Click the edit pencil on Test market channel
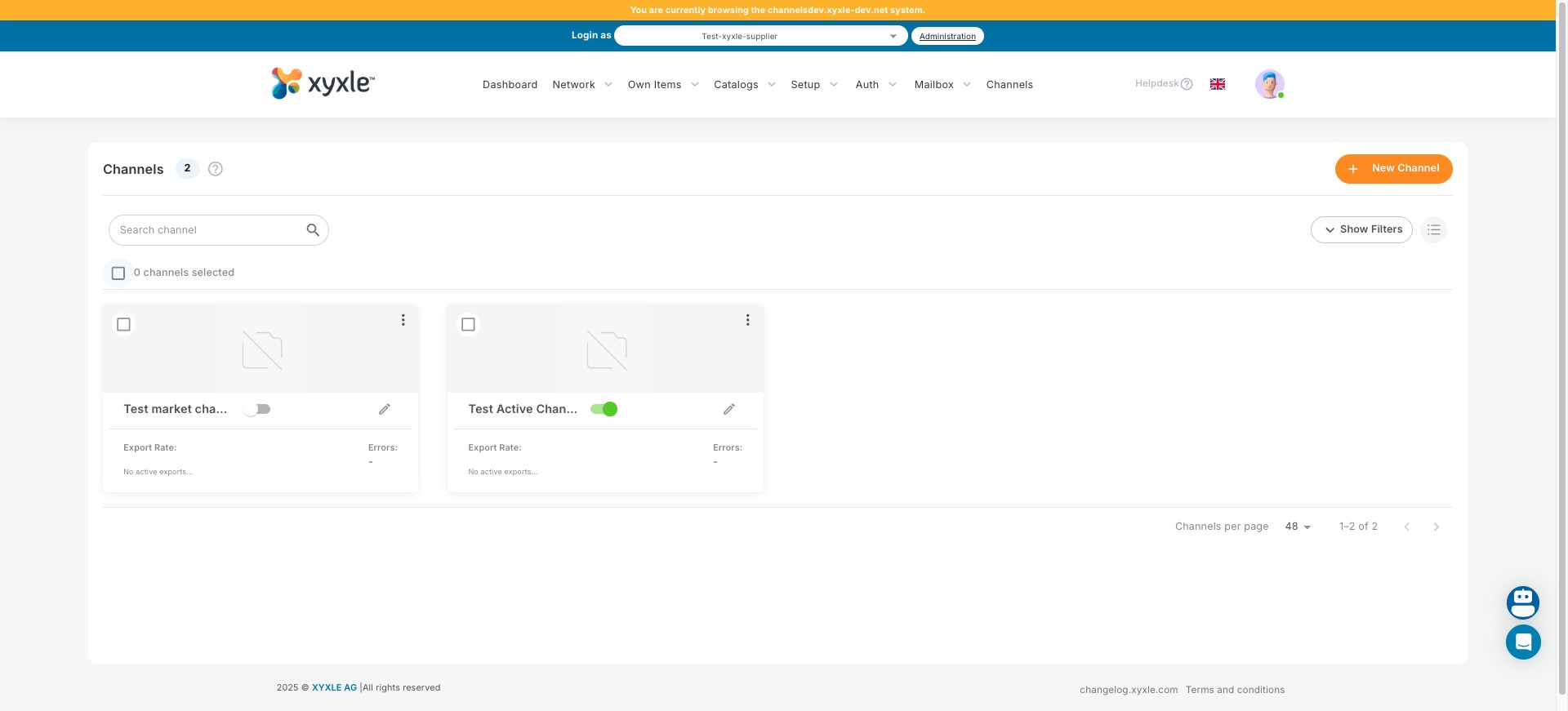 (x=385, y=409)
